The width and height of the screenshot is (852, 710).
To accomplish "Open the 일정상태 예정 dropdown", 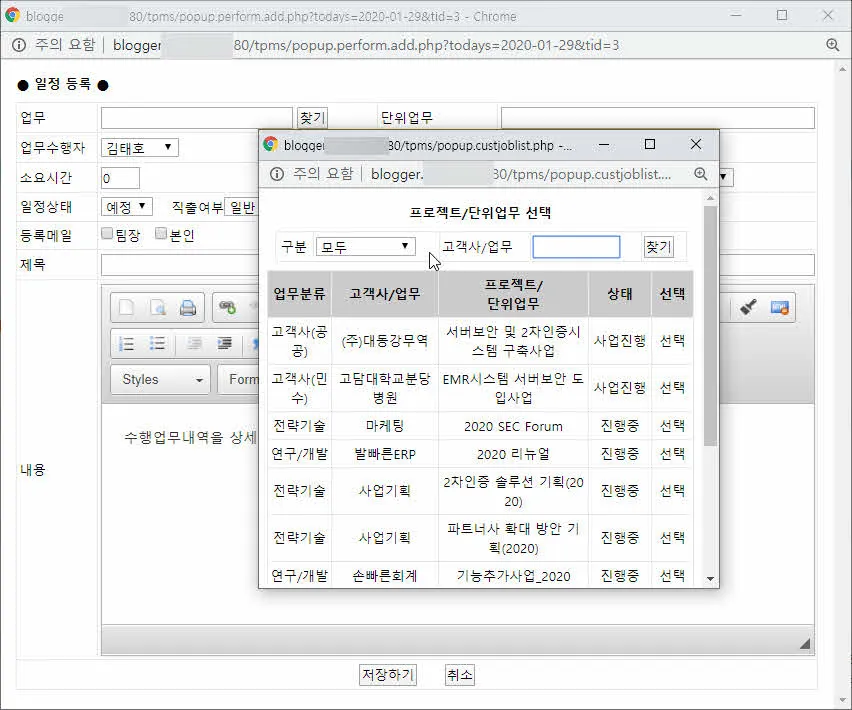I will pos(127,206).
